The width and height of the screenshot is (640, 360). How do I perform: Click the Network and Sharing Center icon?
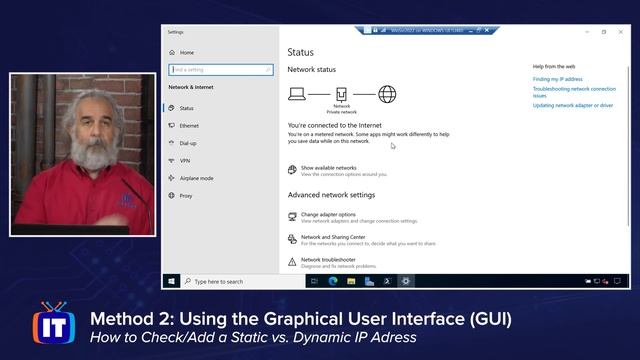pyautogui.click(x=292, y=239)
